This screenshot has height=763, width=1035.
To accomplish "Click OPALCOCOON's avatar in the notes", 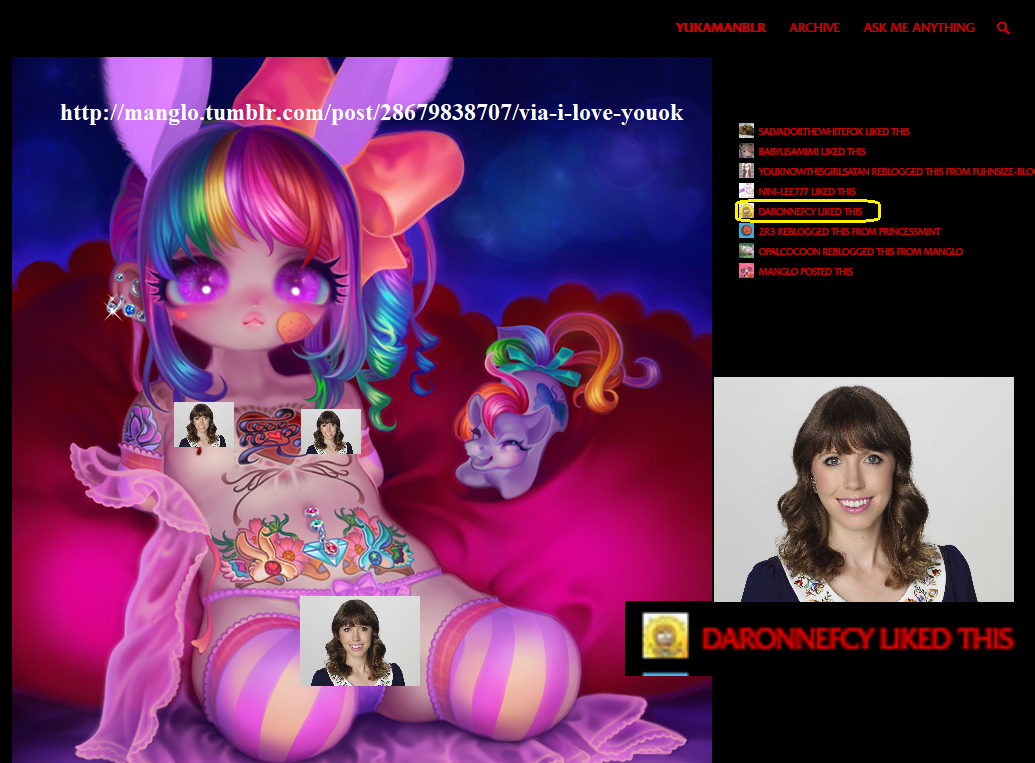I will tap(746, 251).
